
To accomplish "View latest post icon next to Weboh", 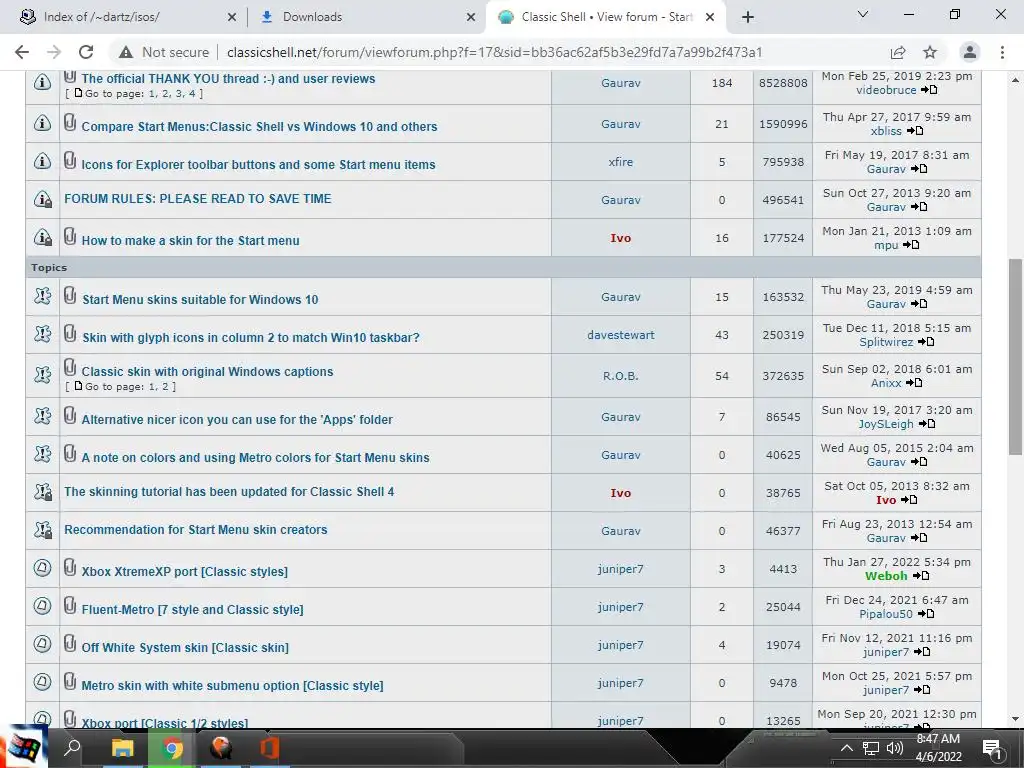I will (x=921, y=575).
